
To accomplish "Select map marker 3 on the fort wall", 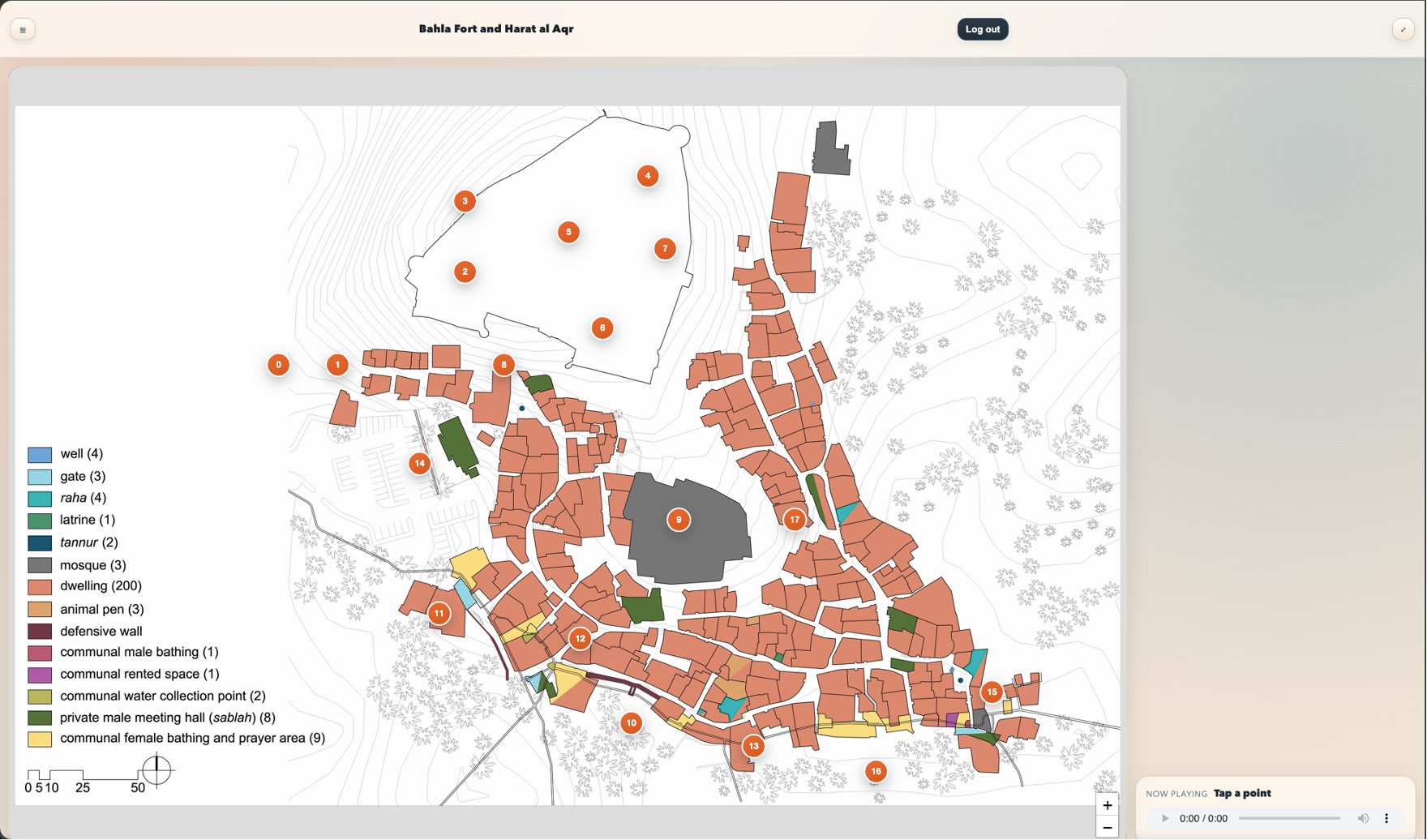I will pyautogui.click(x=465, y=201).
